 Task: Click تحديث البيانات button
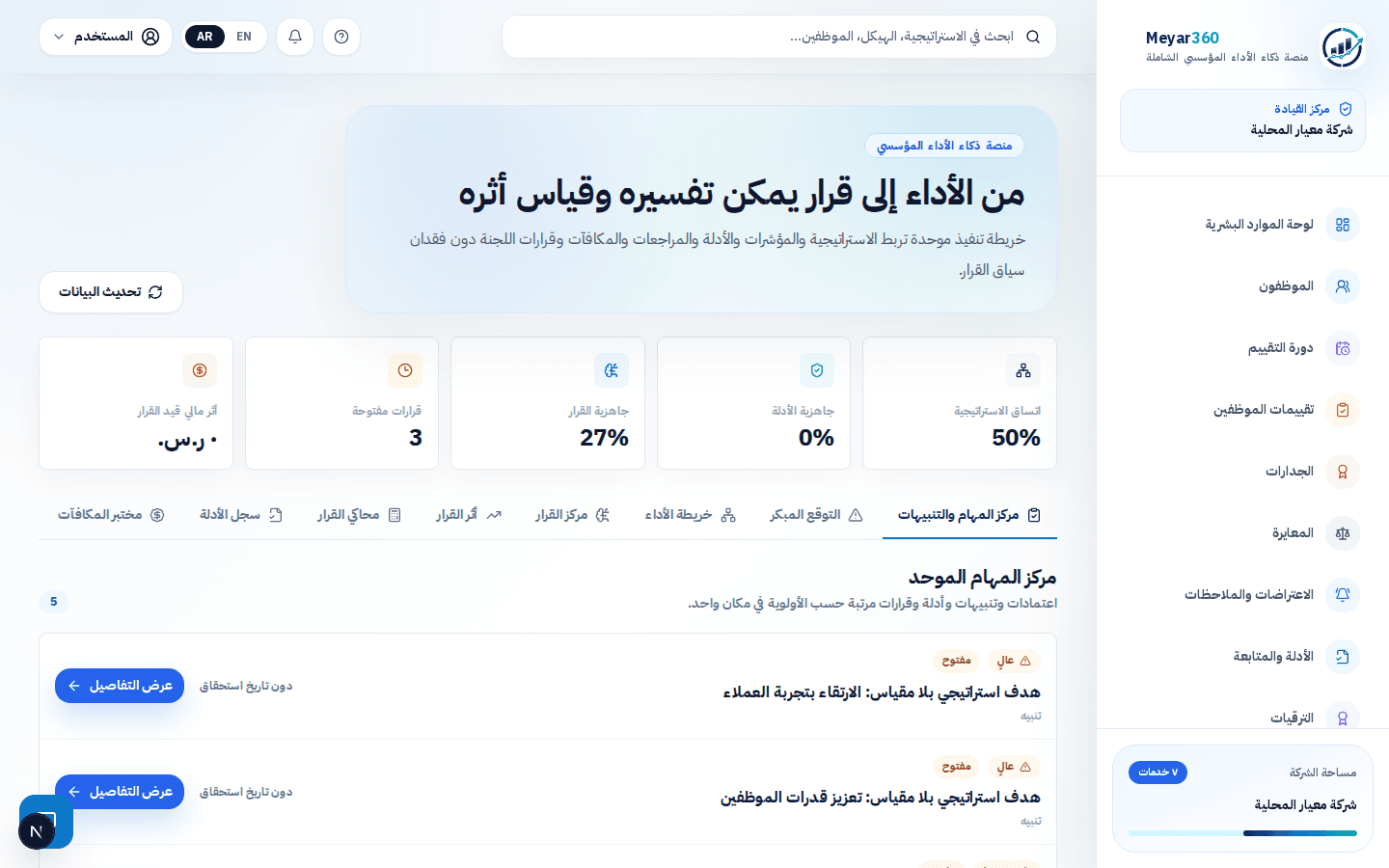point(111,292)
